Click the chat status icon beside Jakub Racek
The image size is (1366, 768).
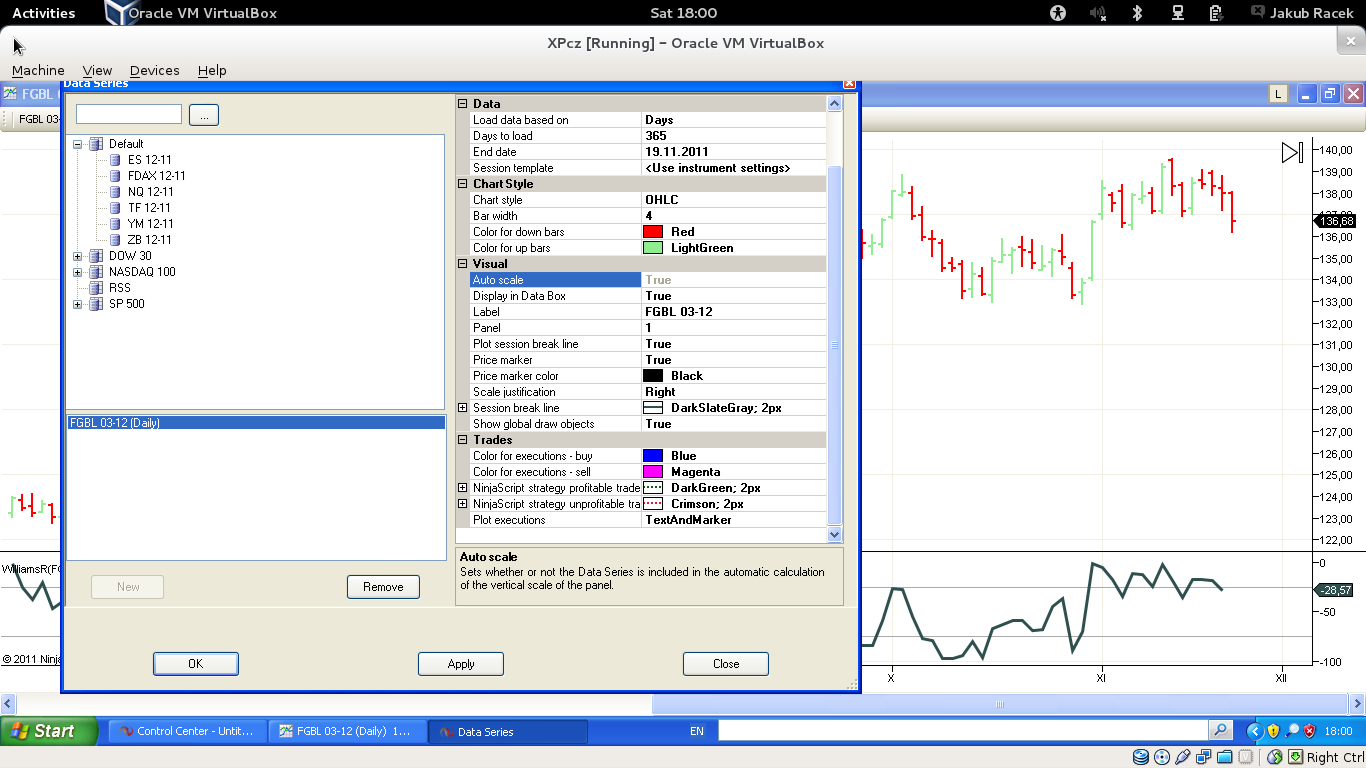1260,13
